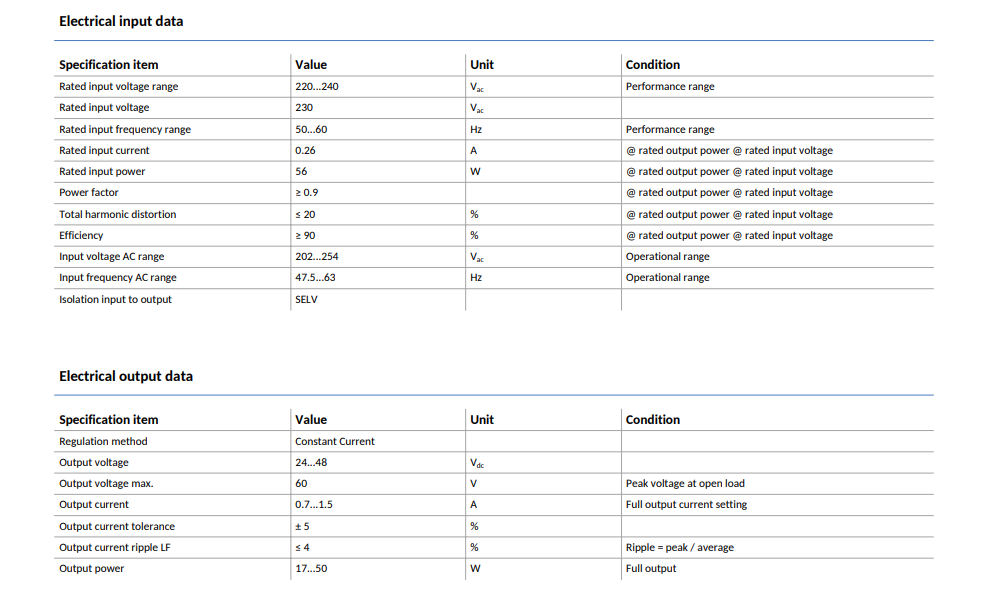This screenshot has height=599, width=986.
Task: Select the Rated input voltage range row label
Action: 118,87
